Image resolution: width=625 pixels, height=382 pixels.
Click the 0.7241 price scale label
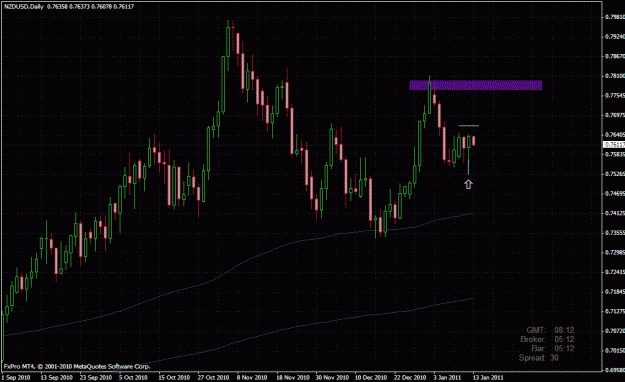pos(615,272)
